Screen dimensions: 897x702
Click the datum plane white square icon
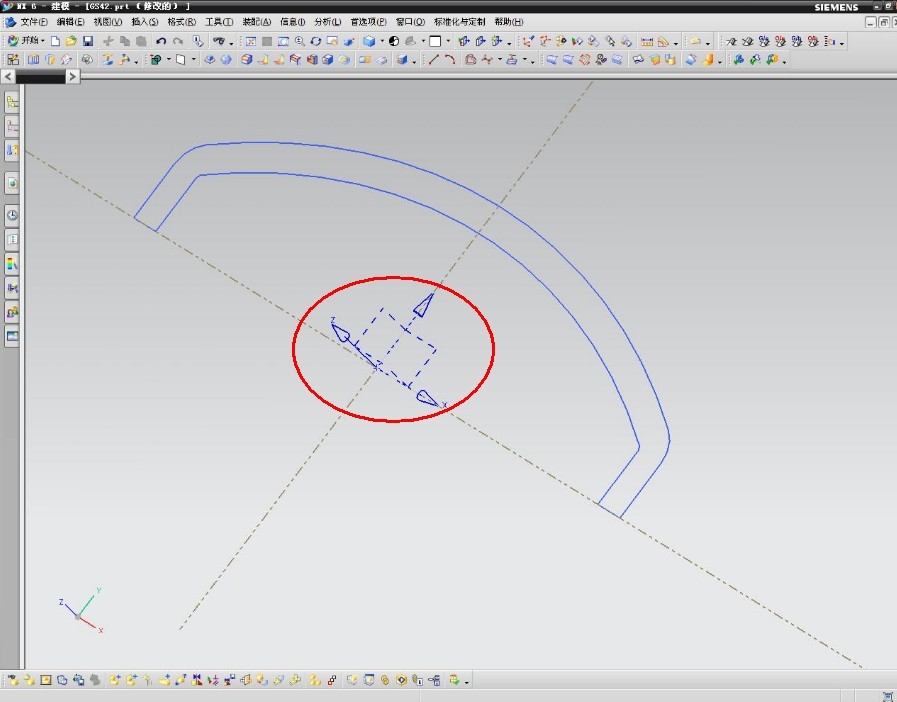point(181,60)
